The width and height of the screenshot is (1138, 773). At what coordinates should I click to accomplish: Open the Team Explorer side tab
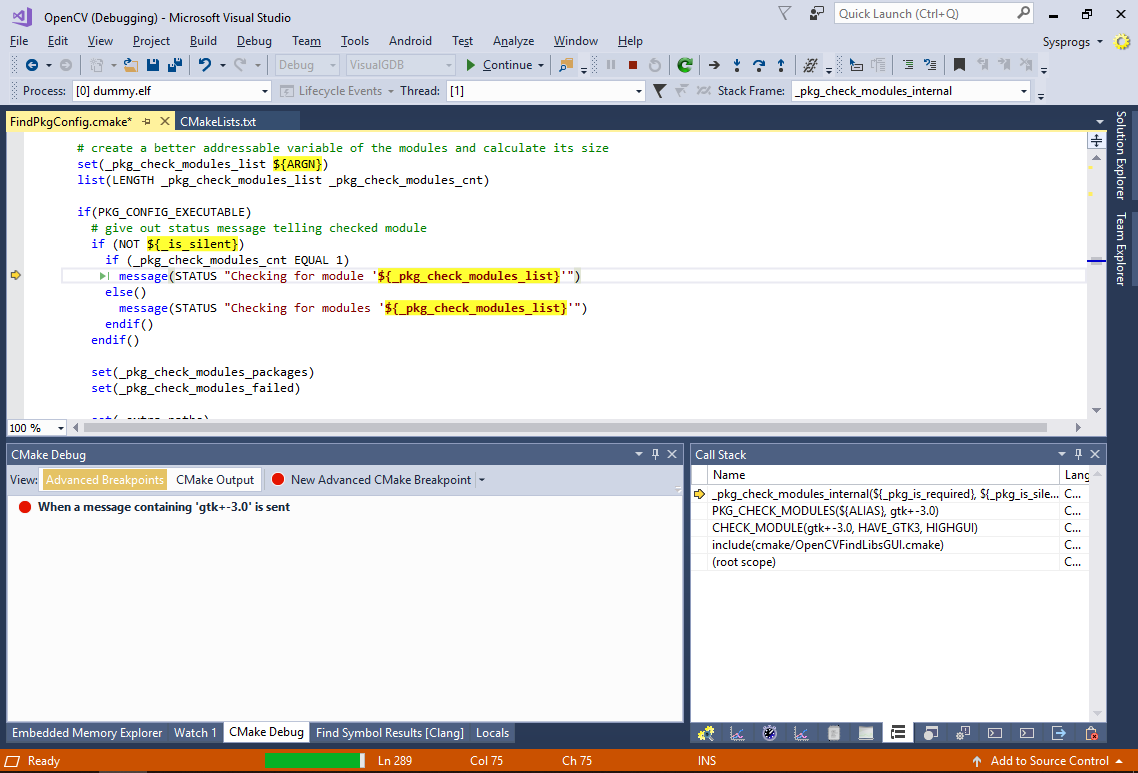(x=1121, y=248)
